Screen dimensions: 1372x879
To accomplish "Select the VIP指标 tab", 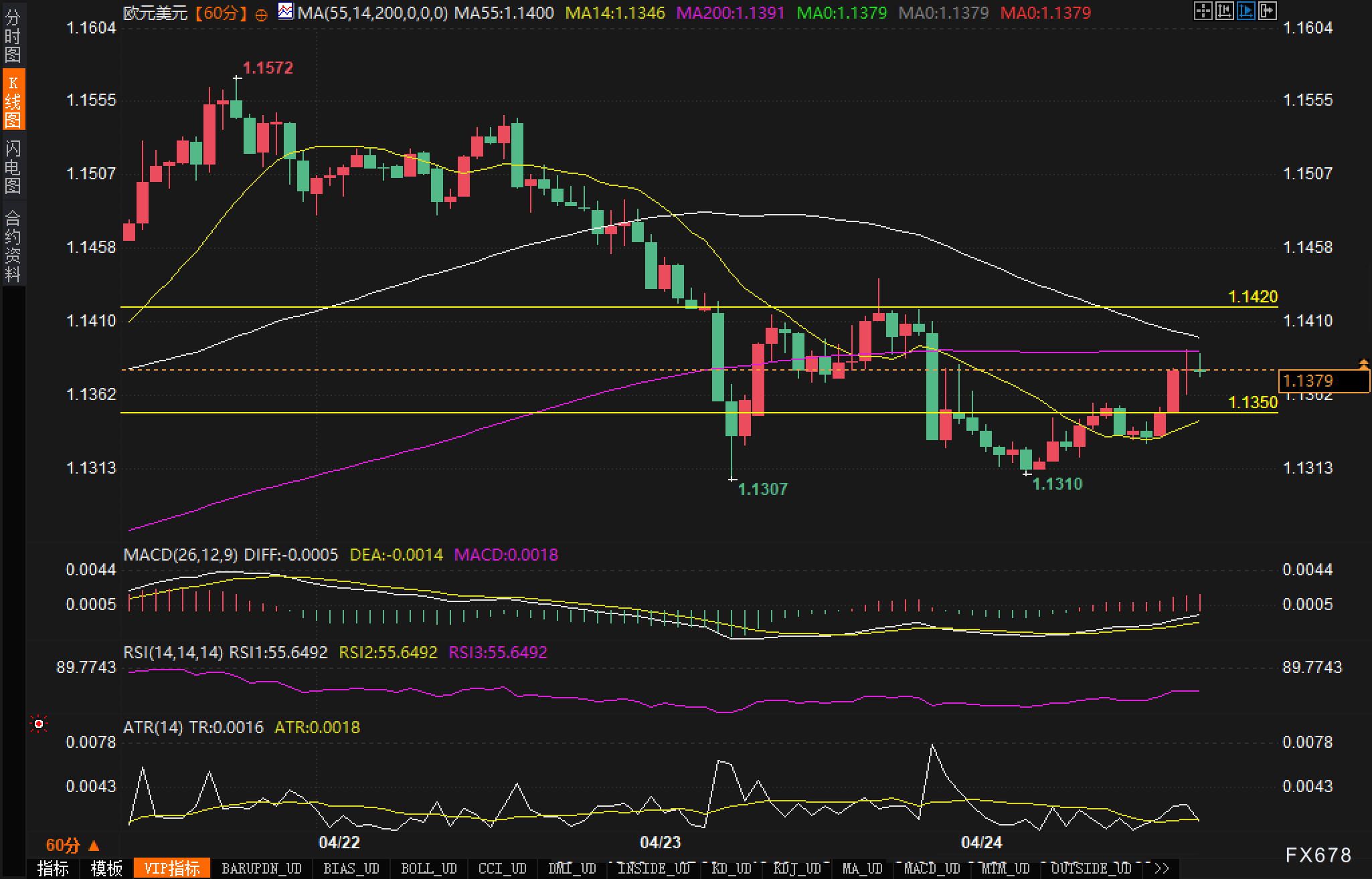I will tap(172, 869).
